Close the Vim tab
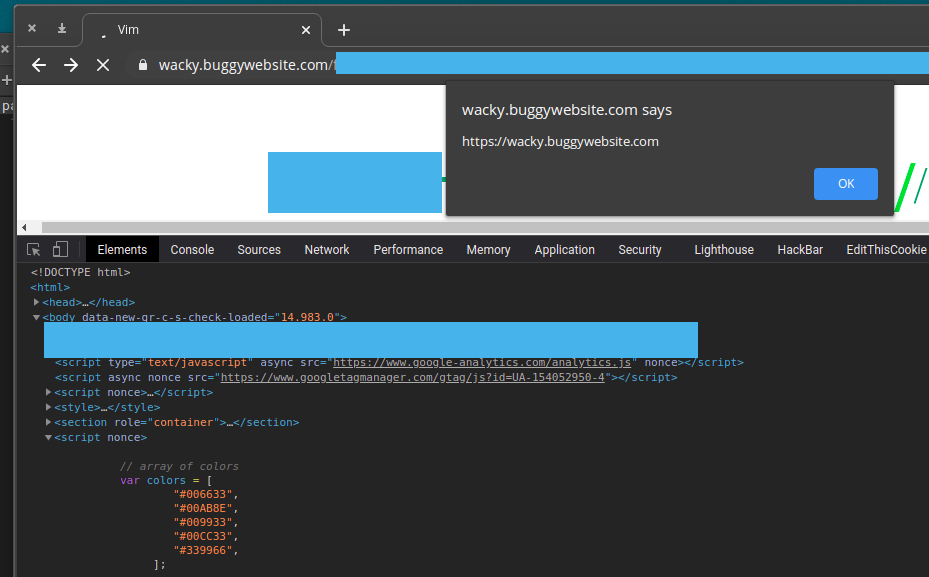This screenshot has height=577, width=929. pos(306,30)
